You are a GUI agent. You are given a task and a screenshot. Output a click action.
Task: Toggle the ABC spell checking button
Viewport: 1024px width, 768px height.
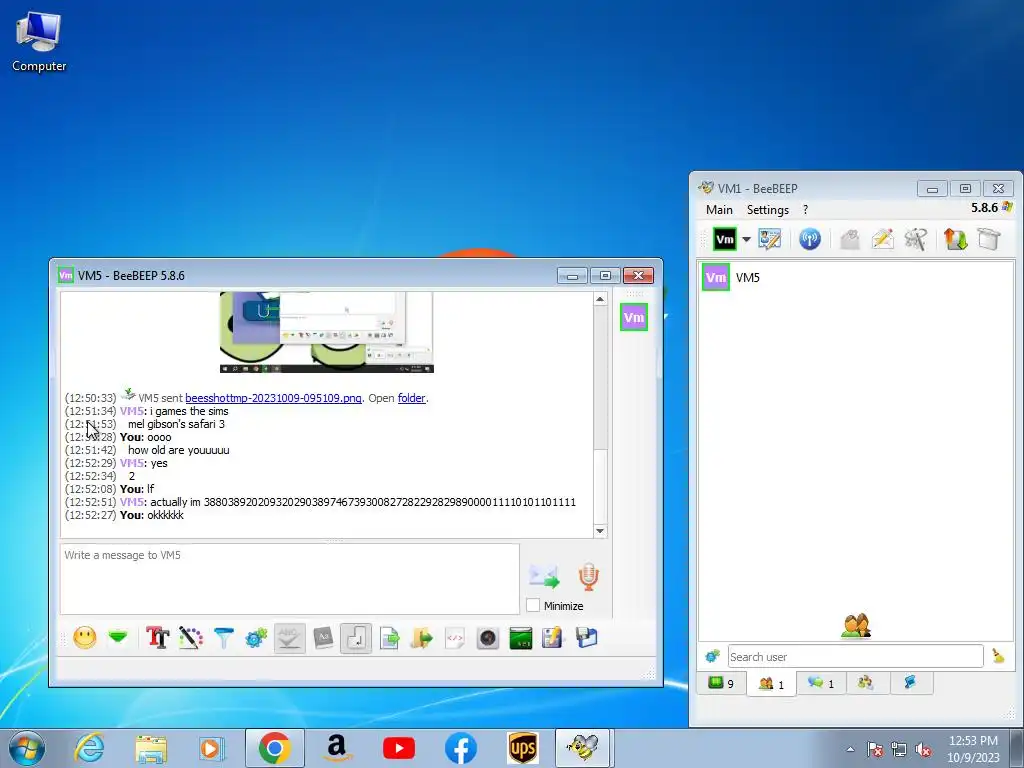[289, 638]
